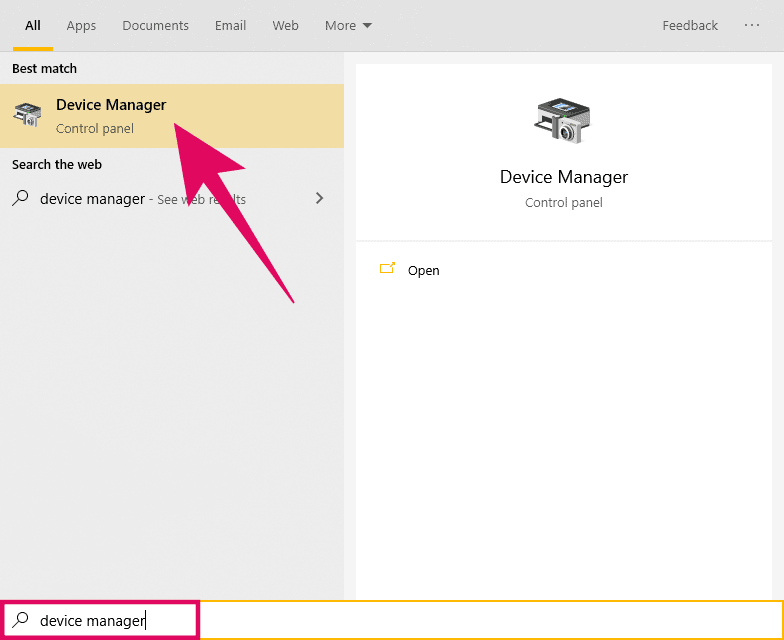
Task: Focus the search box with device manager
Action: tap(392, 620)
